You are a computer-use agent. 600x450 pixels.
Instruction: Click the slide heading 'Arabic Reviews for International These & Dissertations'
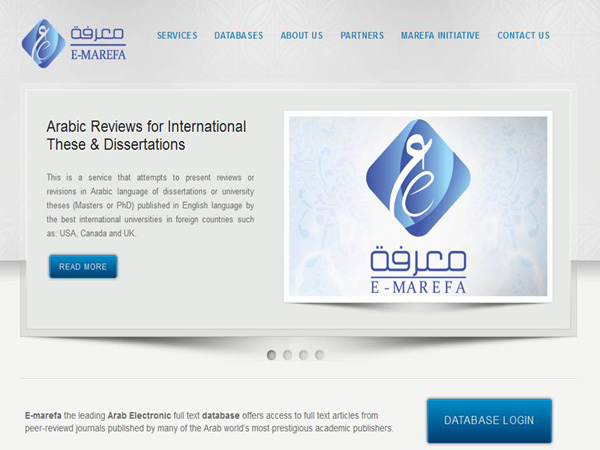(x=146, y=135)
